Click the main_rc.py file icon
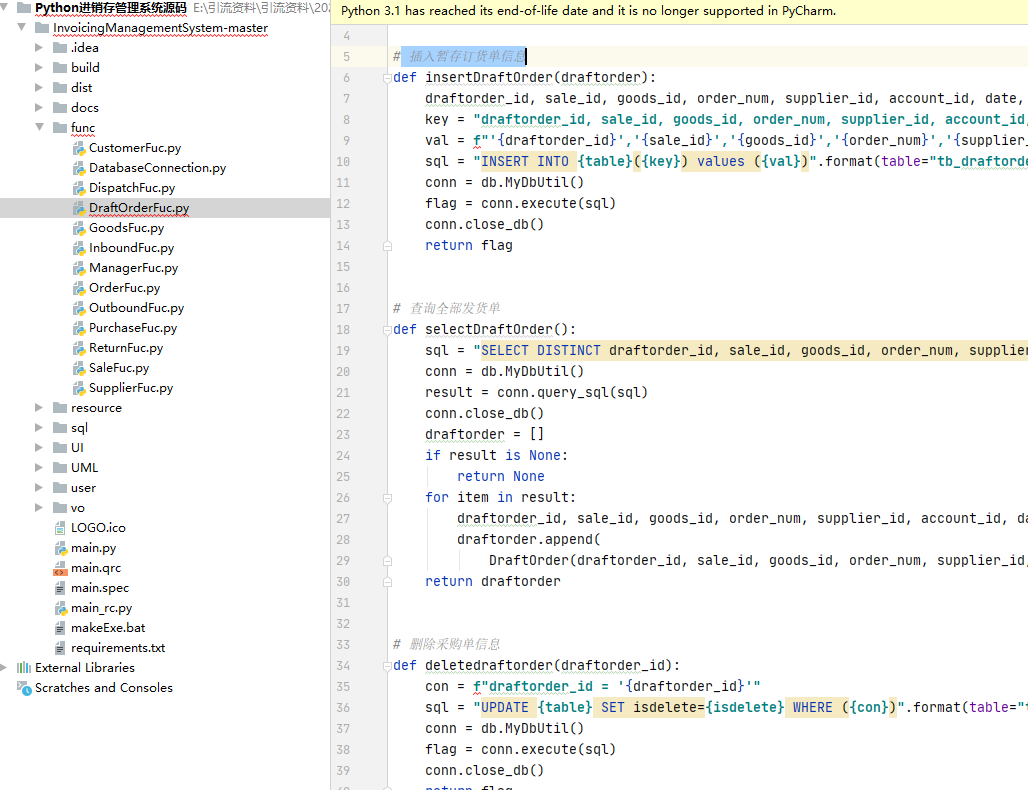This screenshot has width=1028, height=790. coord(60,608)
